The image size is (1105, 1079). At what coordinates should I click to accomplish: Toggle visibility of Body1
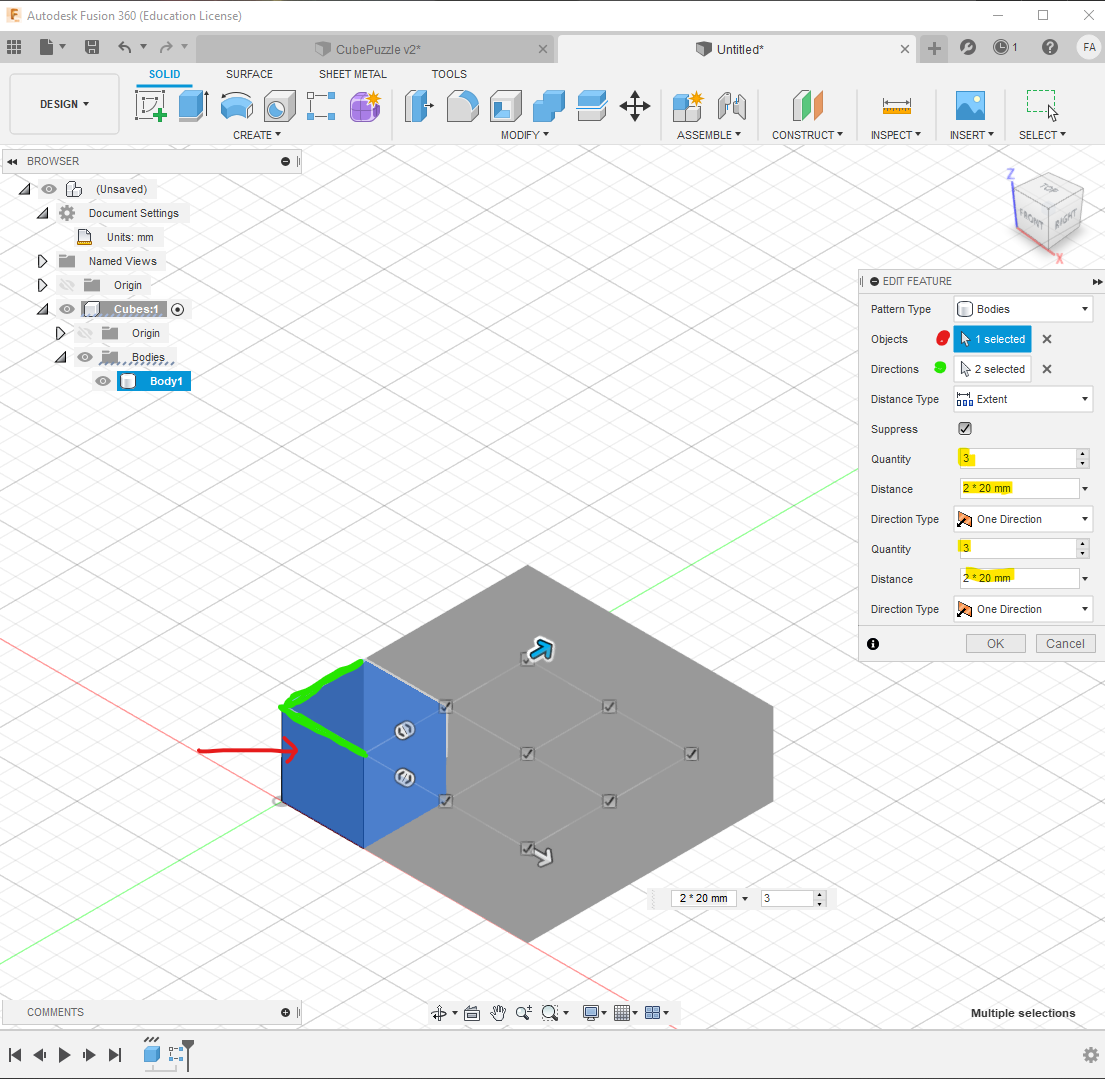click(102, 381)
